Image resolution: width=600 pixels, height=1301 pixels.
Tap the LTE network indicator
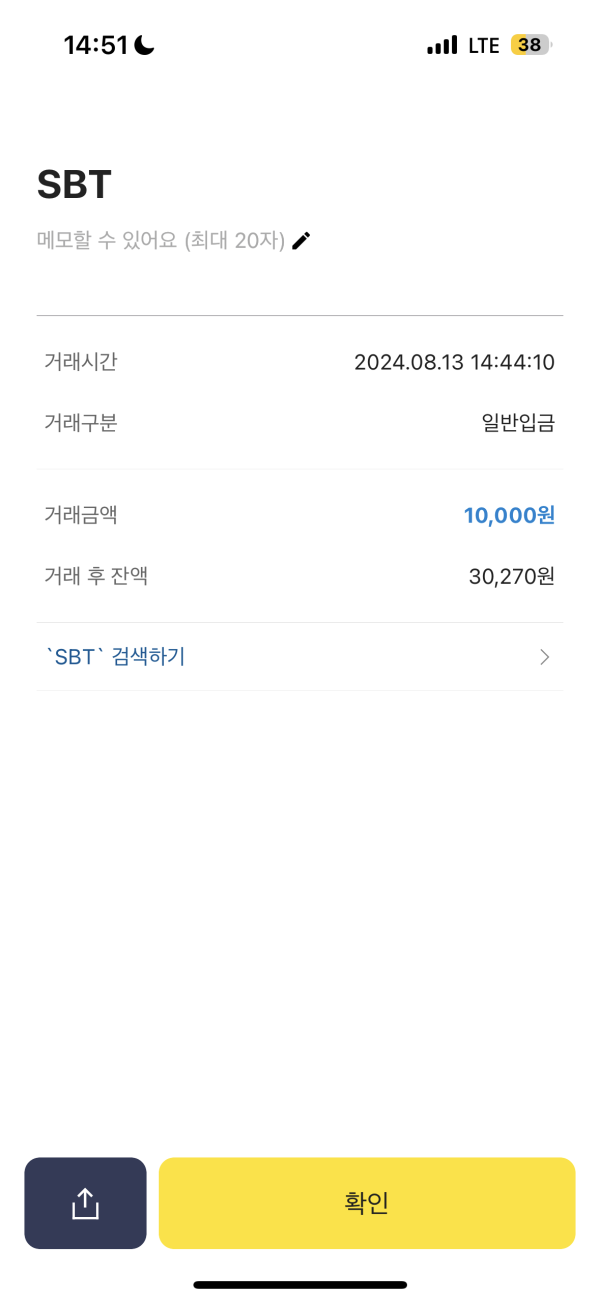(x=483, y=45)
